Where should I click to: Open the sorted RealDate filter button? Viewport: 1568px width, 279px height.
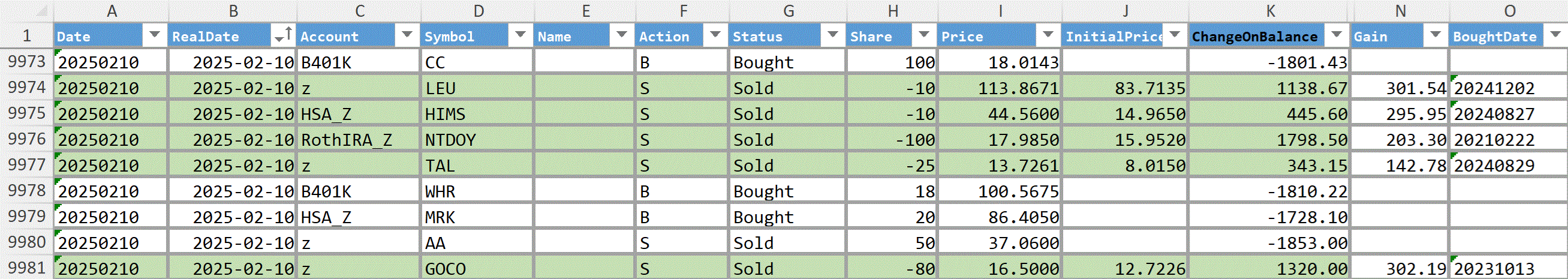click(283, 35)
